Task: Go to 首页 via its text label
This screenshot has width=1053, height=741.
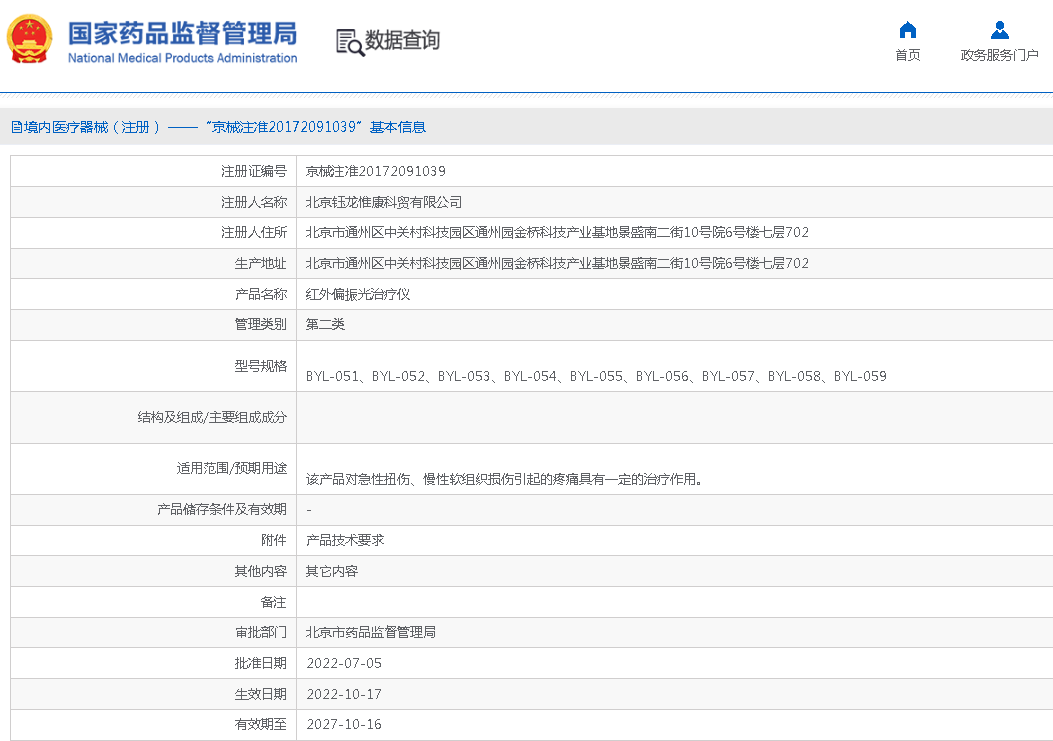Action: [908, 55]
